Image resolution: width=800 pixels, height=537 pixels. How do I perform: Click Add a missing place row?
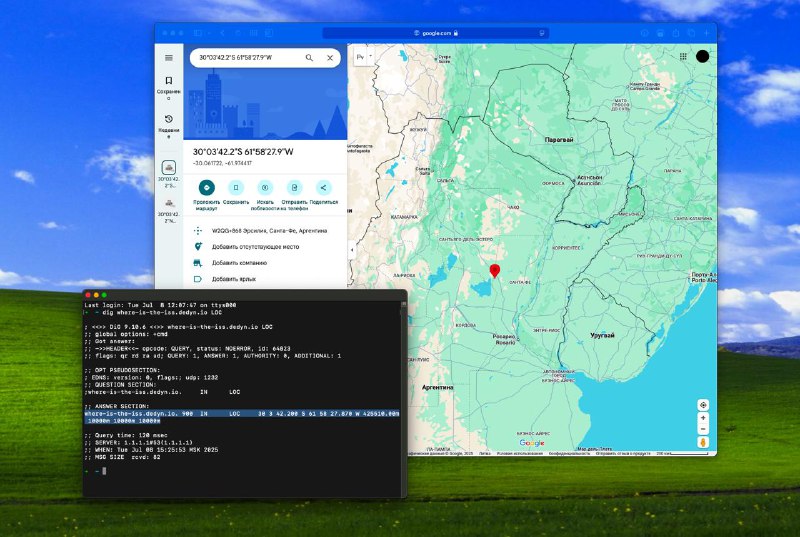pyautogui.click(x=265, y=247)
